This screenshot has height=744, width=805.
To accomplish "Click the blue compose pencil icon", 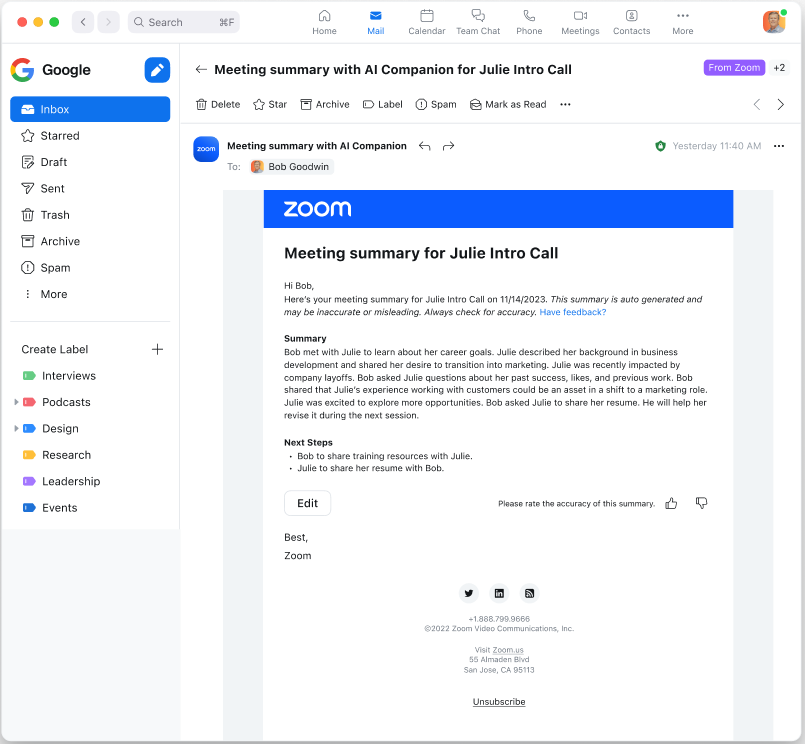I will click(157, 70).
